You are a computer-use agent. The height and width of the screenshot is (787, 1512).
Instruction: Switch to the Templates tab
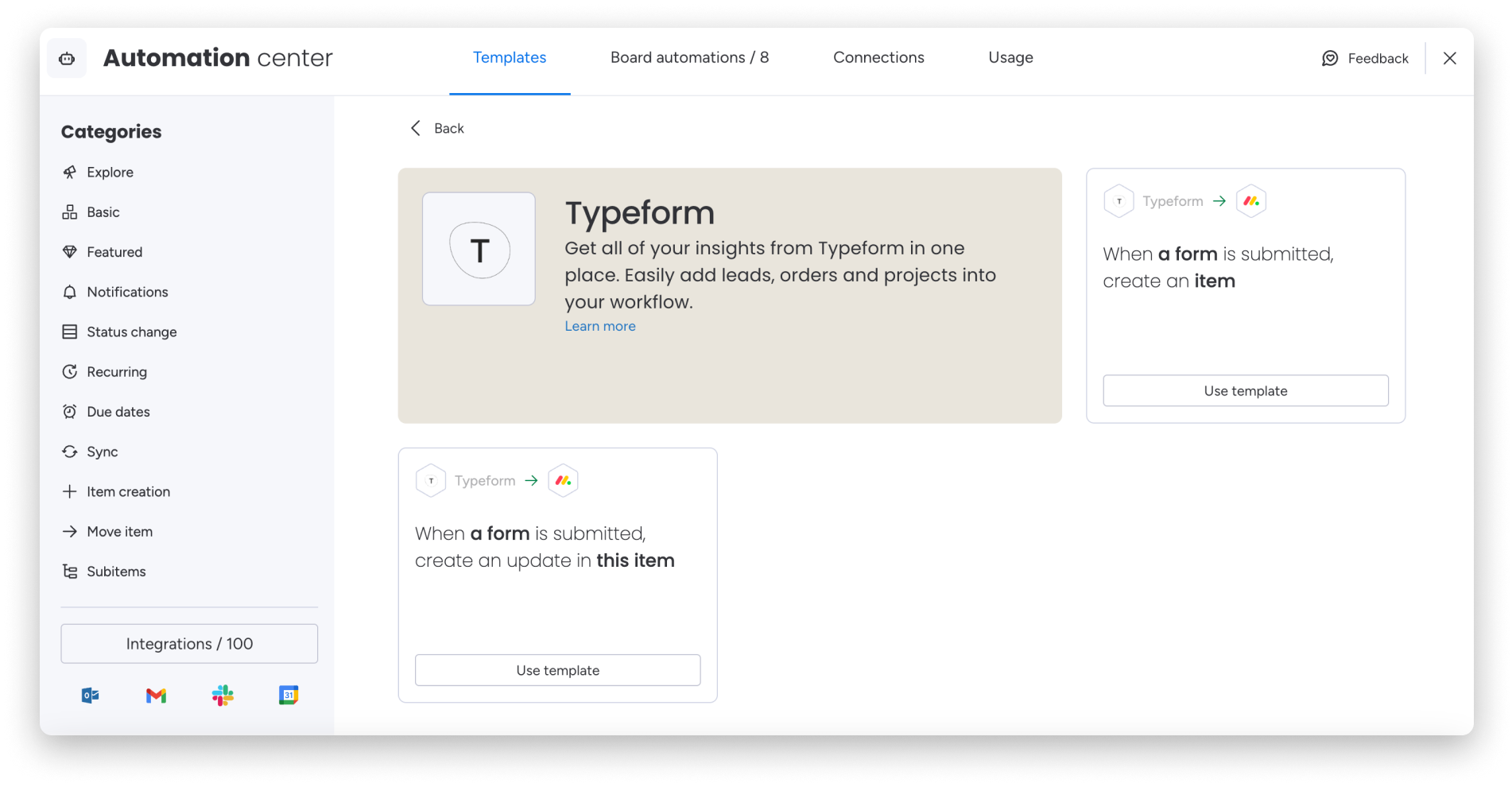pyautogui.click(x=510, y=57)
